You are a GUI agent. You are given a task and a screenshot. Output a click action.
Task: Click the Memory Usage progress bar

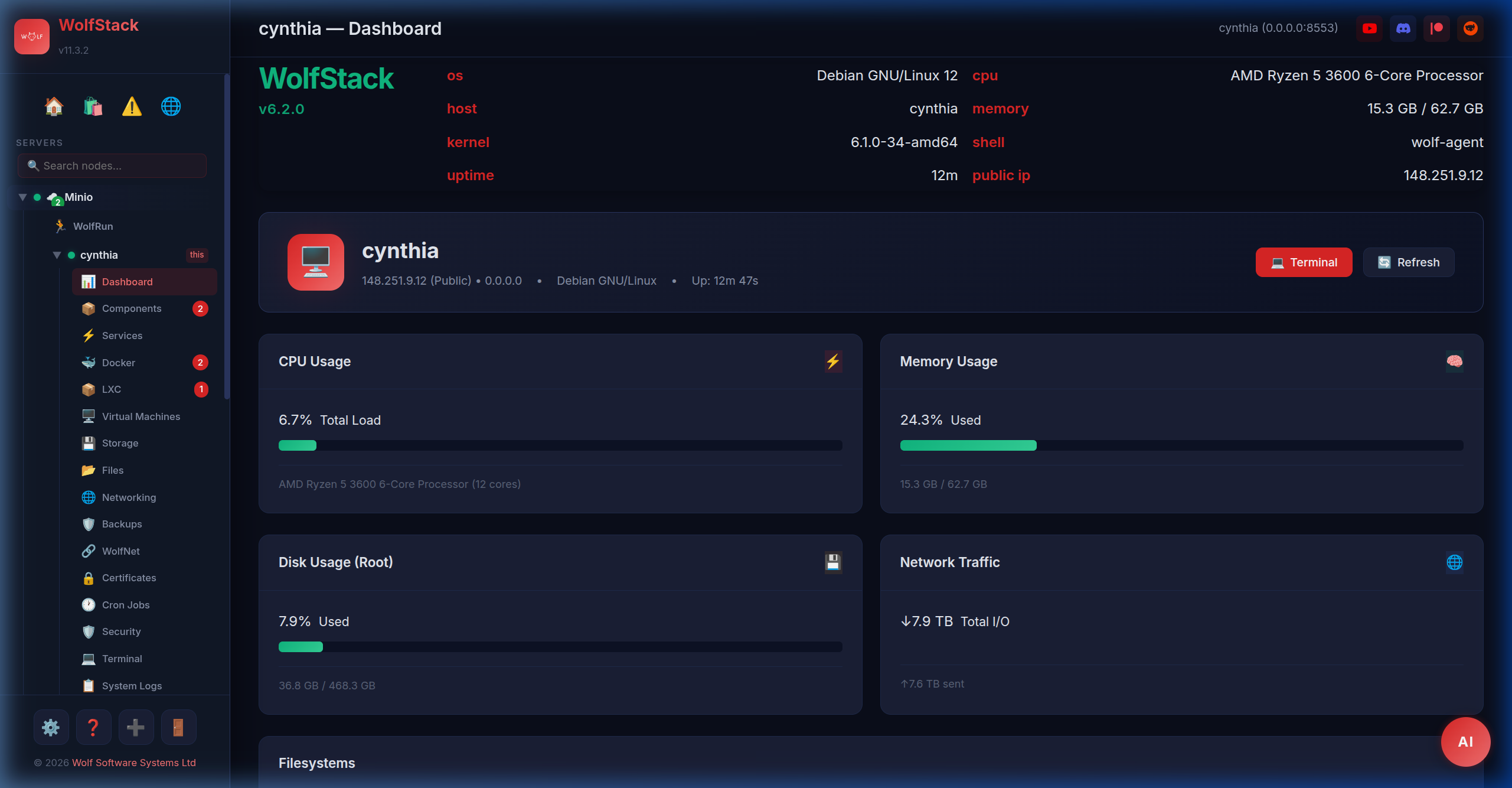coord(1181,445)
